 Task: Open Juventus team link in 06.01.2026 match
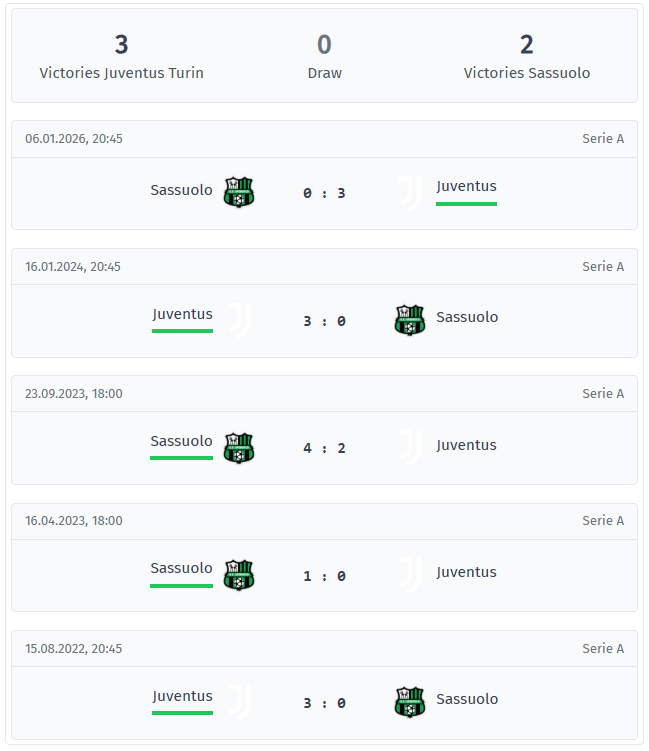[x=466, y=186]
